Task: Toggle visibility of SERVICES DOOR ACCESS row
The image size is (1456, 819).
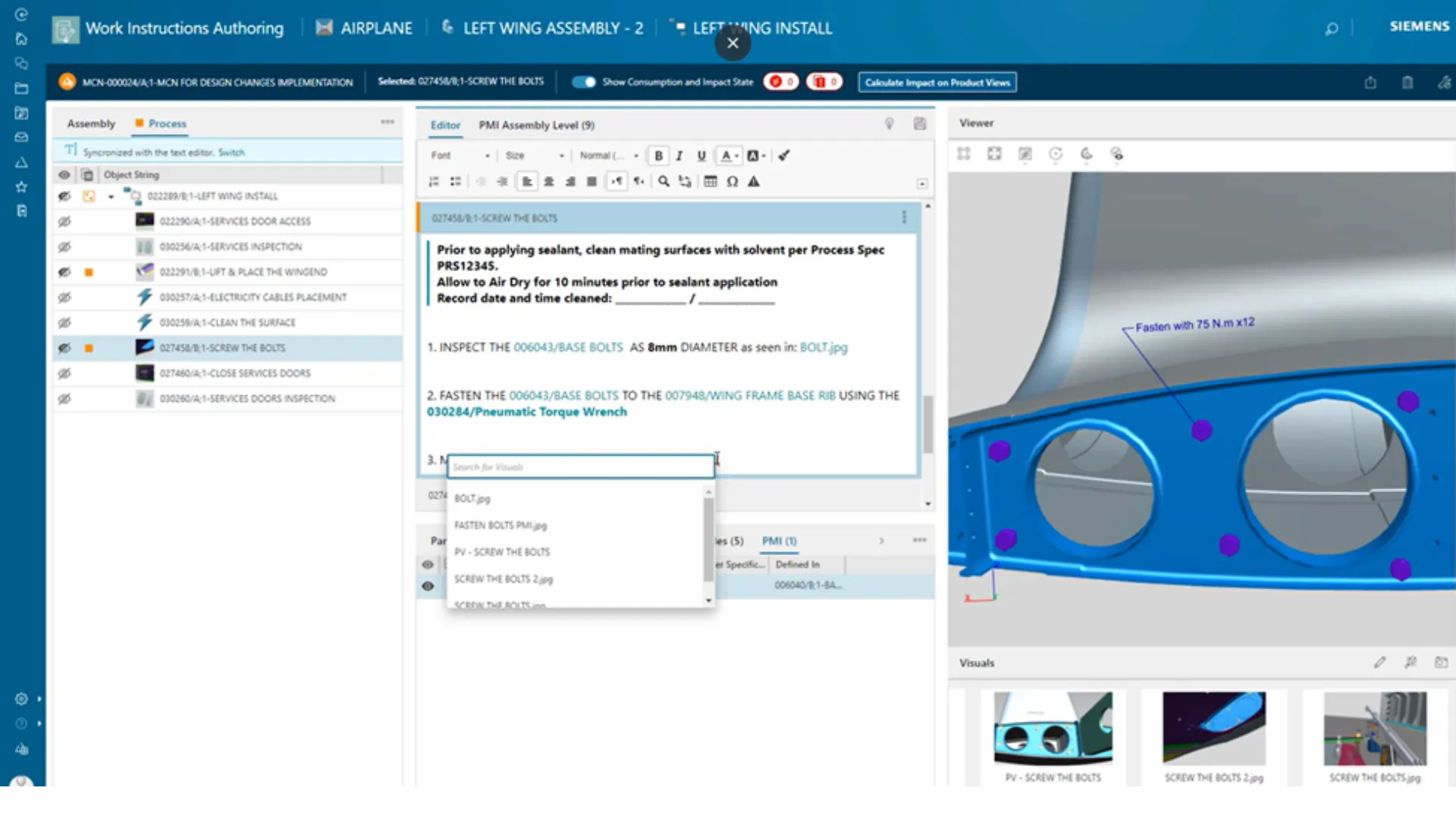Action: pyautogui.click(x=64, y=221)
